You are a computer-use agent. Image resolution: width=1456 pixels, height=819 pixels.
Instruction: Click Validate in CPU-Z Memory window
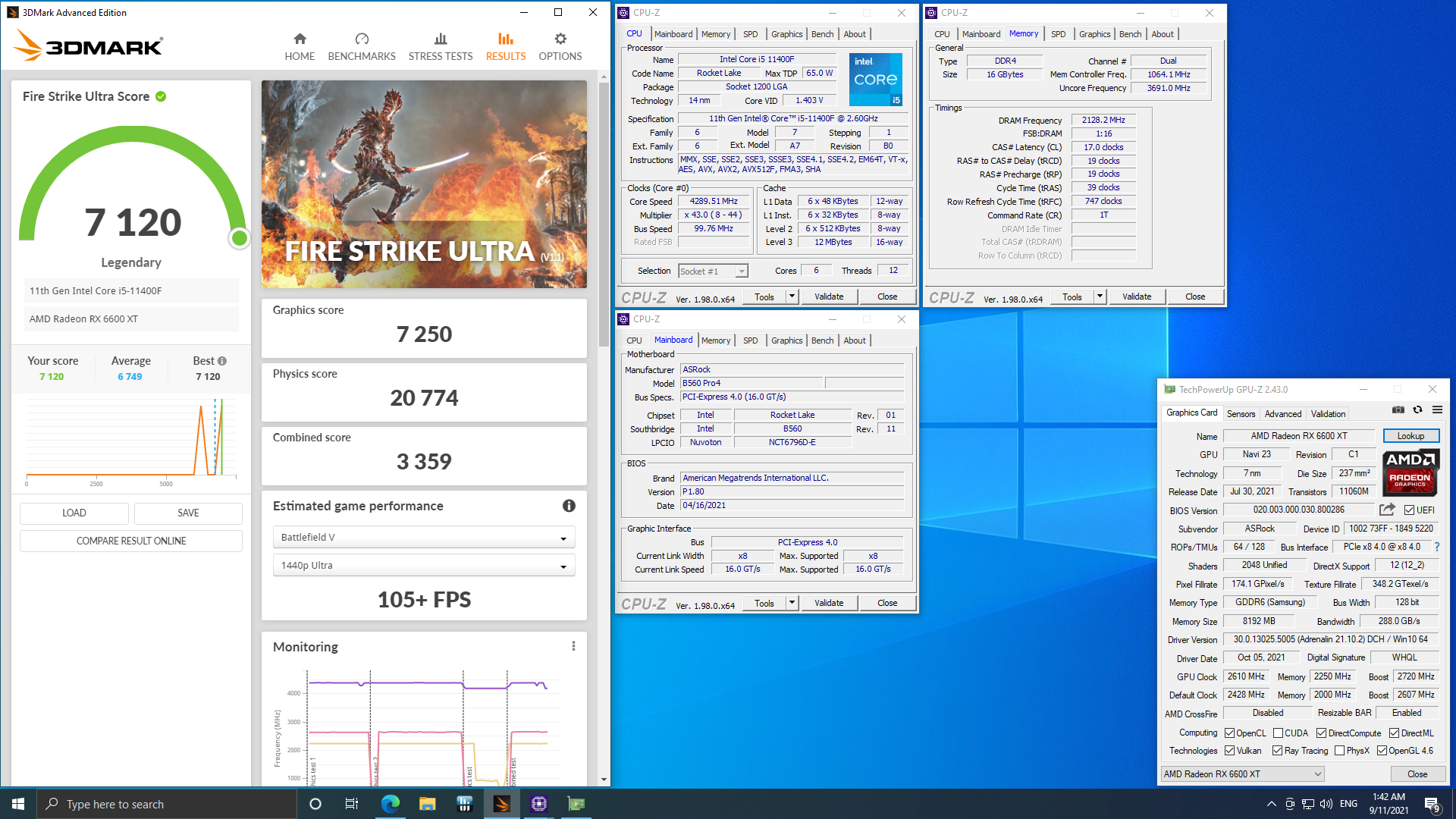pyautogui.click(x=1136, y=297)
